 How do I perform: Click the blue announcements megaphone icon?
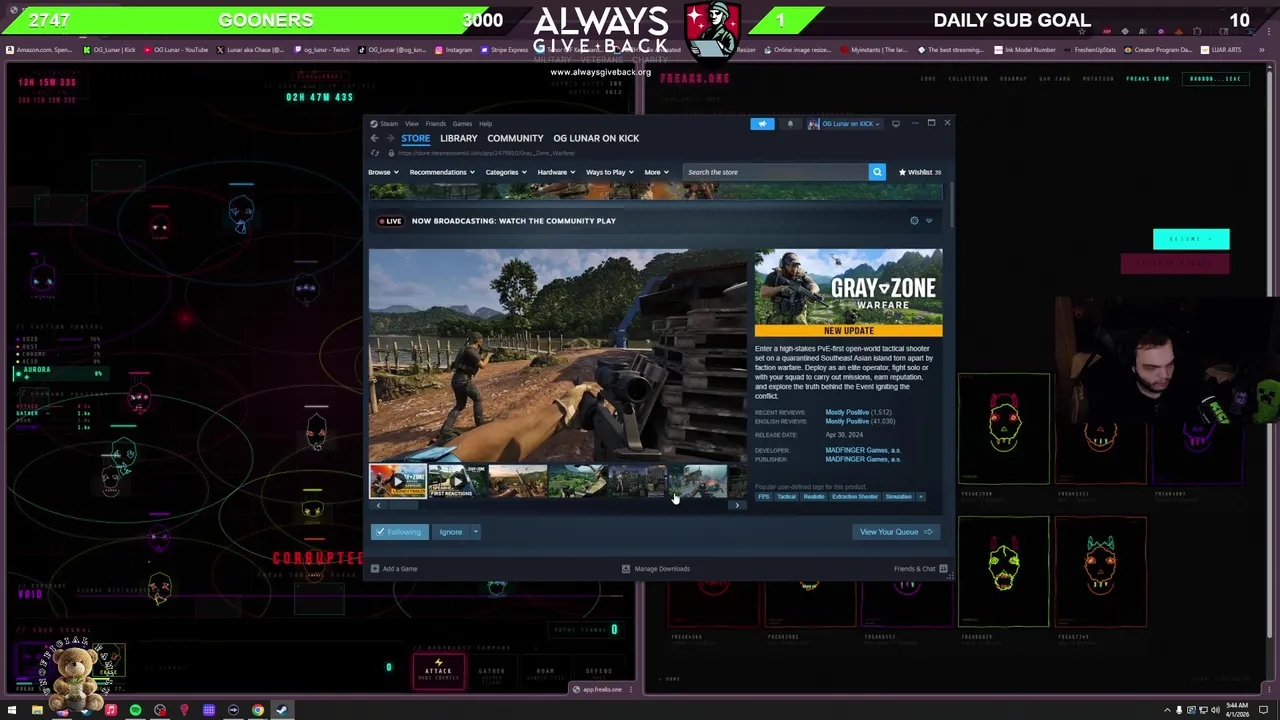pyautogui.click(x=762, y=124)
